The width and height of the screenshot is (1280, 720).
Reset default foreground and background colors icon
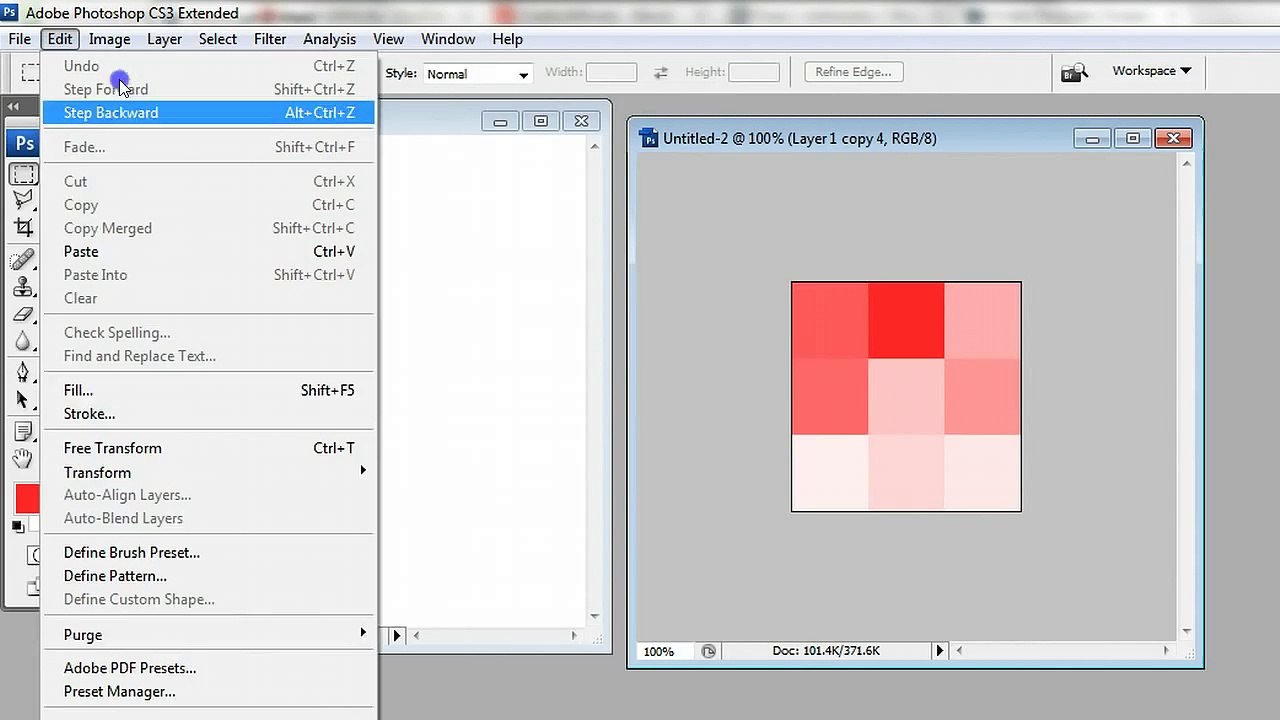(18, 526)
